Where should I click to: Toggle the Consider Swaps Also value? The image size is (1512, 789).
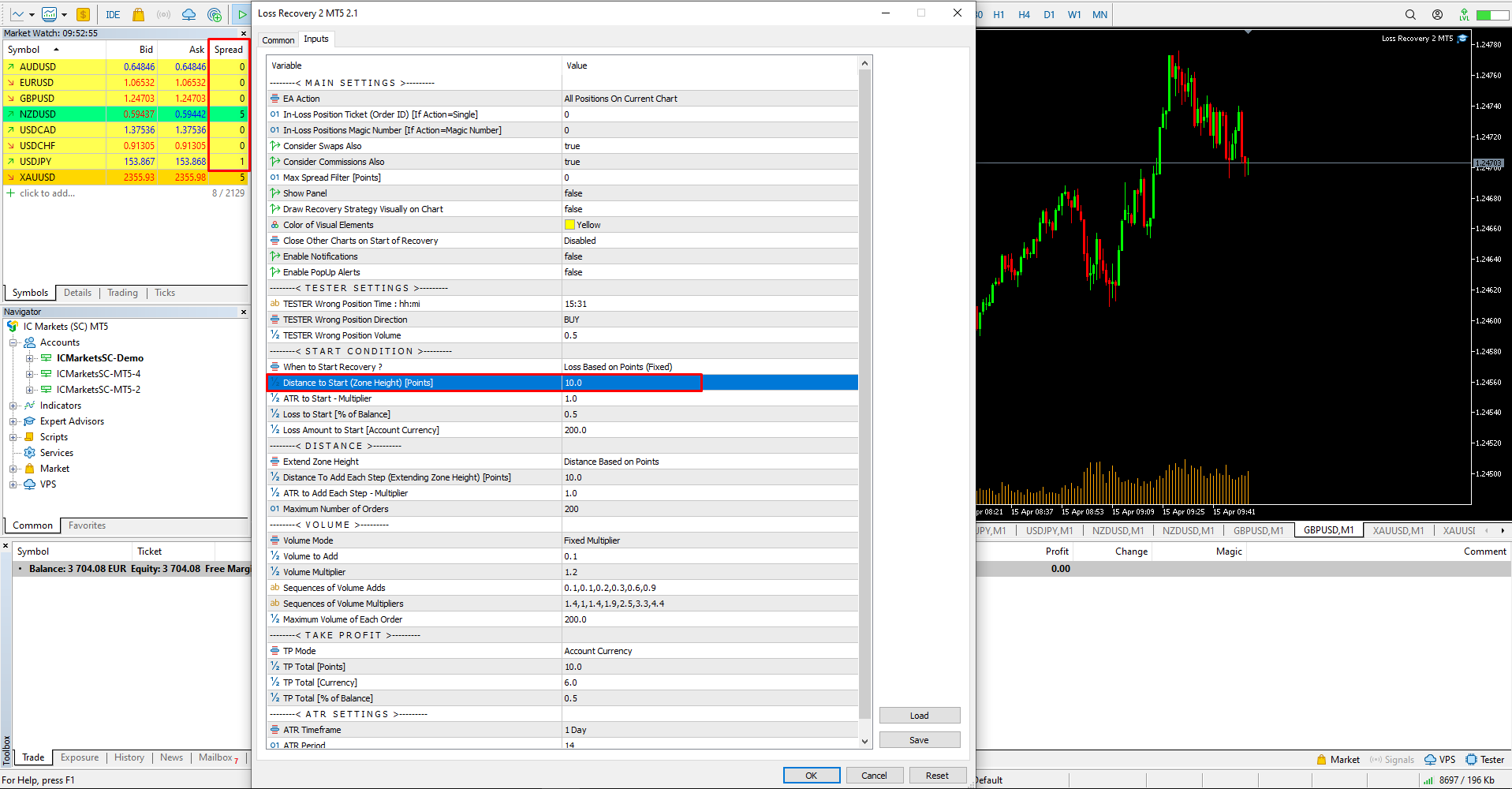tap(710, 146)
